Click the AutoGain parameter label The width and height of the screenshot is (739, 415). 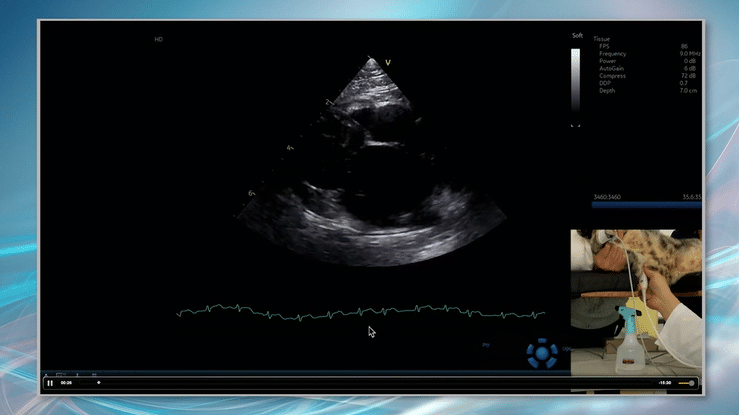point(611,68)
